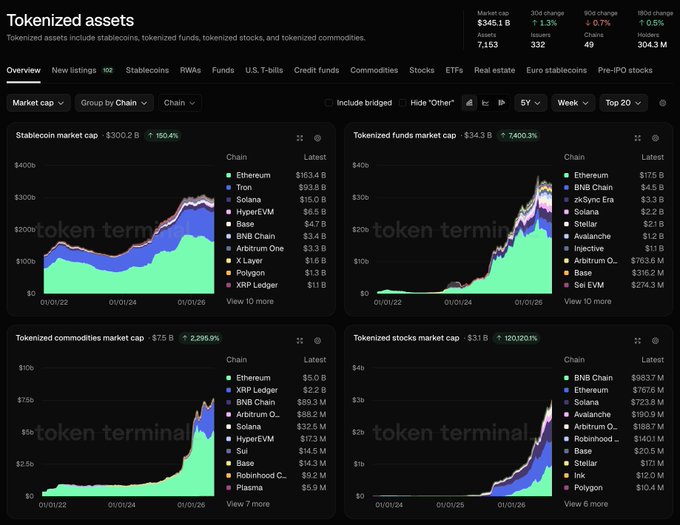Screen dimensions: 680x525
Task: Select Ink row in stocks legend
Action: [614, 476]
